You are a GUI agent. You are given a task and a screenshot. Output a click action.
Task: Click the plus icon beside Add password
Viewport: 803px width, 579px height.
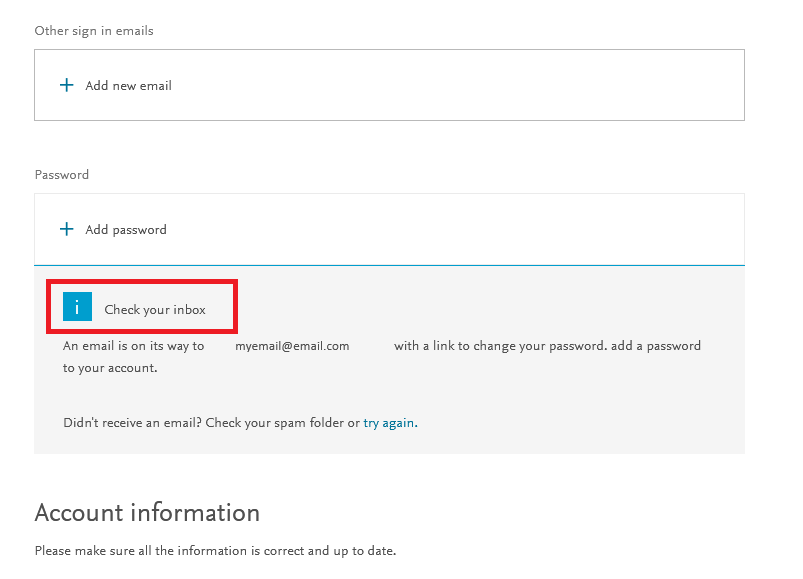pyautogui.click(x=67, y=229)
